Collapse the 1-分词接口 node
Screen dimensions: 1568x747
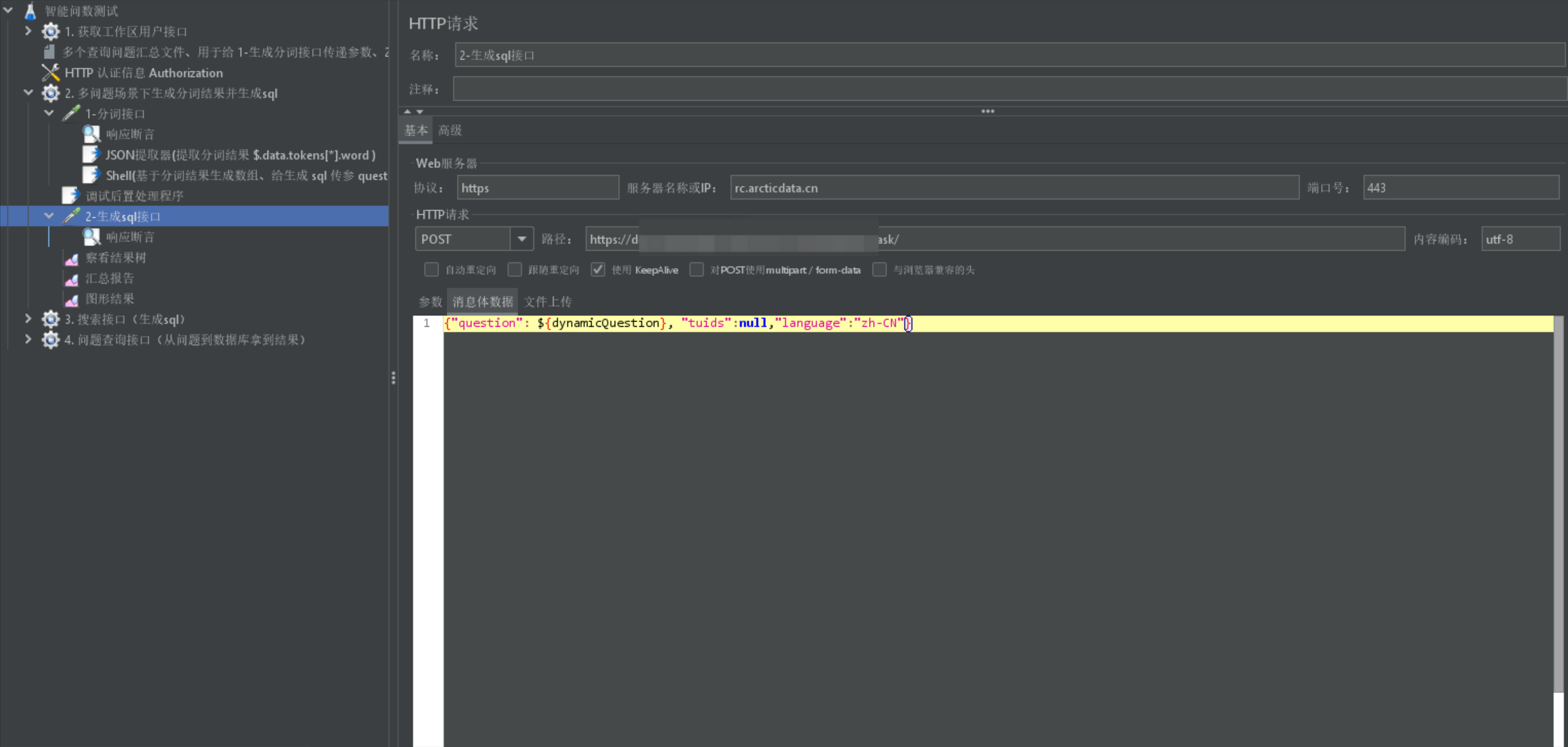click(x=48, y=113)
